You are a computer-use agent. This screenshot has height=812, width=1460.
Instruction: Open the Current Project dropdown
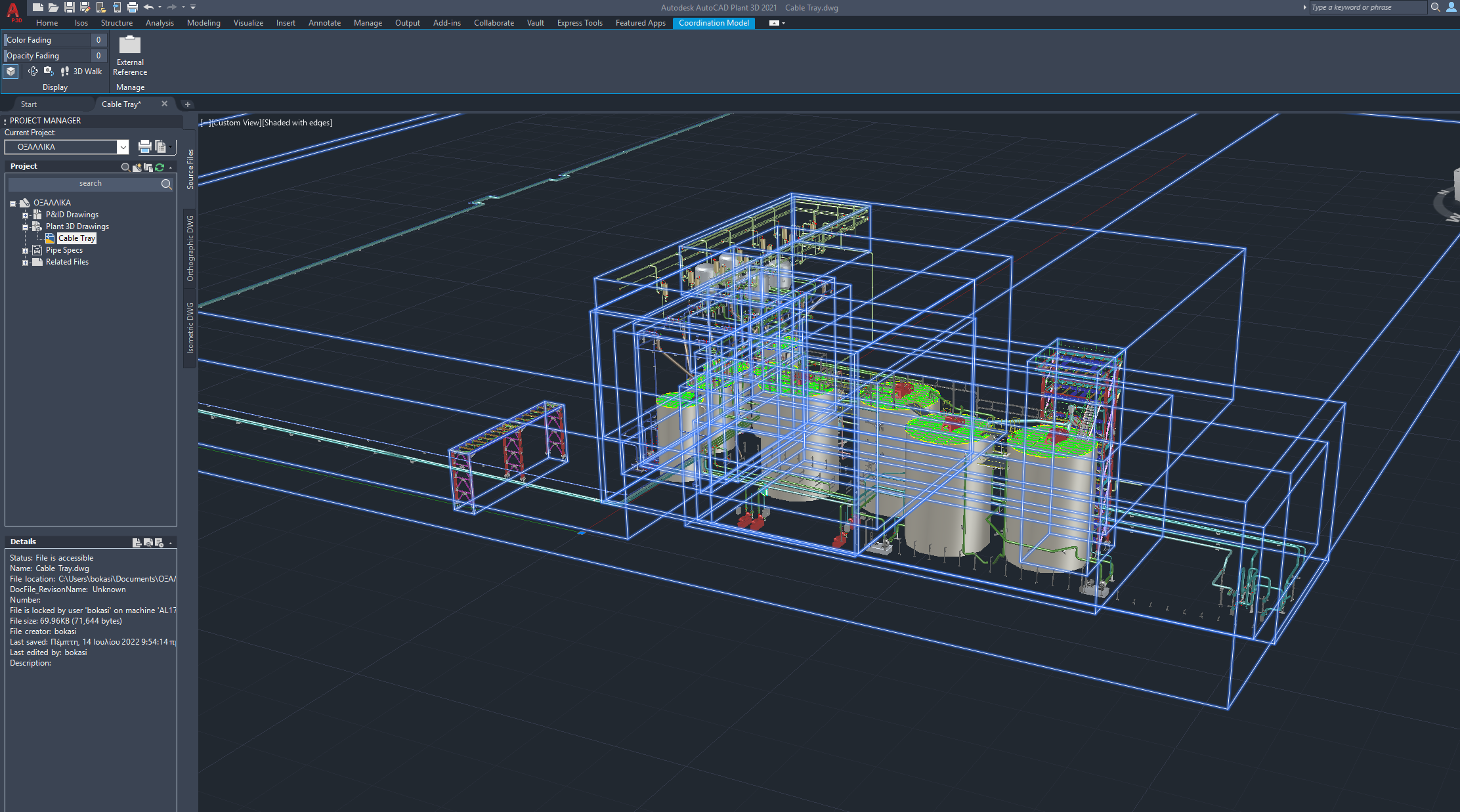click(123, 147)
